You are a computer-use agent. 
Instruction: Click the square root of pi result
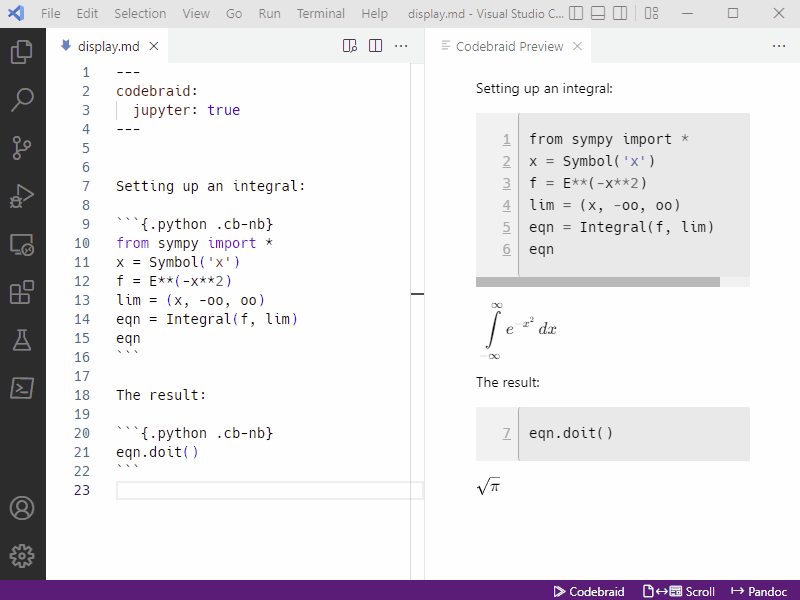[x=488, y=486]
